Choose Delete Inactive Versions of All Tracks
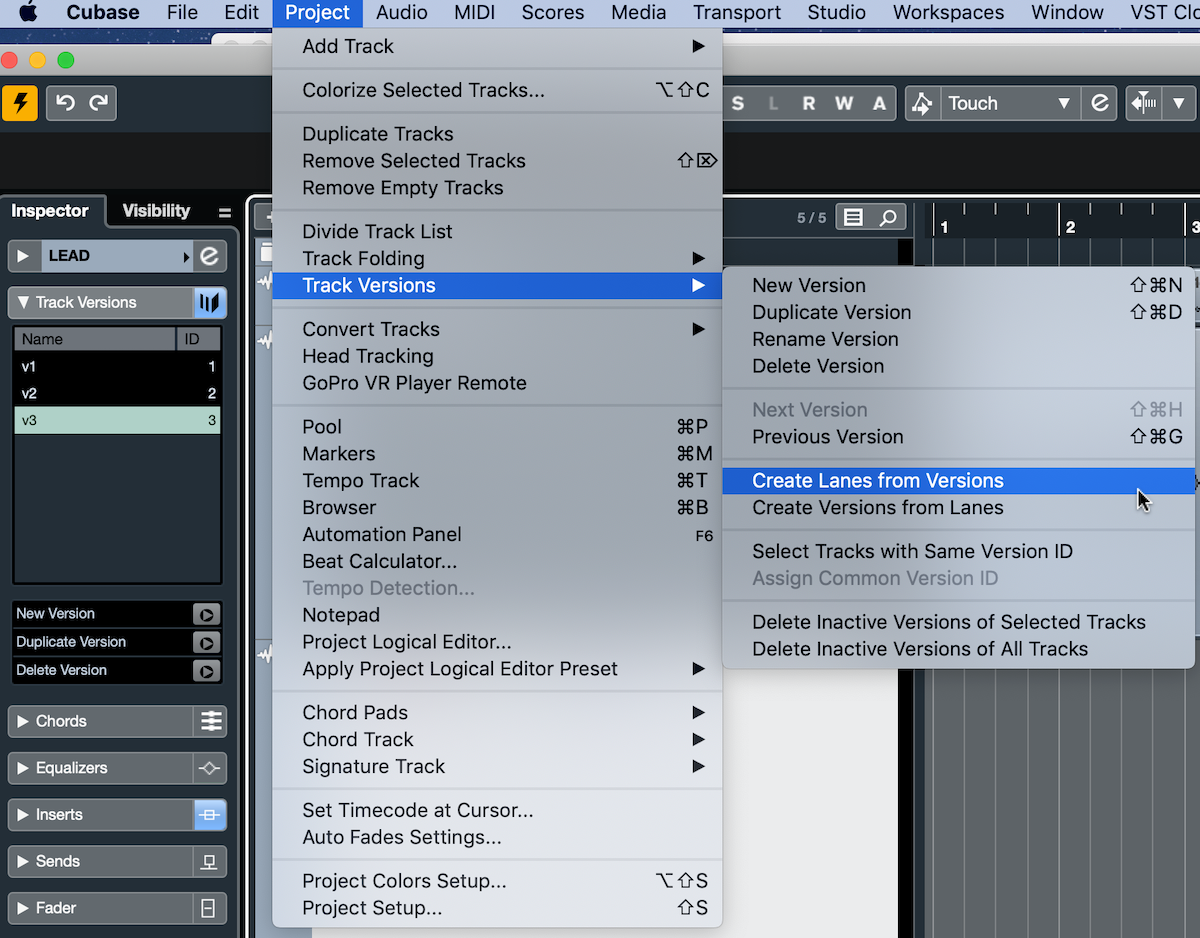 958,649
